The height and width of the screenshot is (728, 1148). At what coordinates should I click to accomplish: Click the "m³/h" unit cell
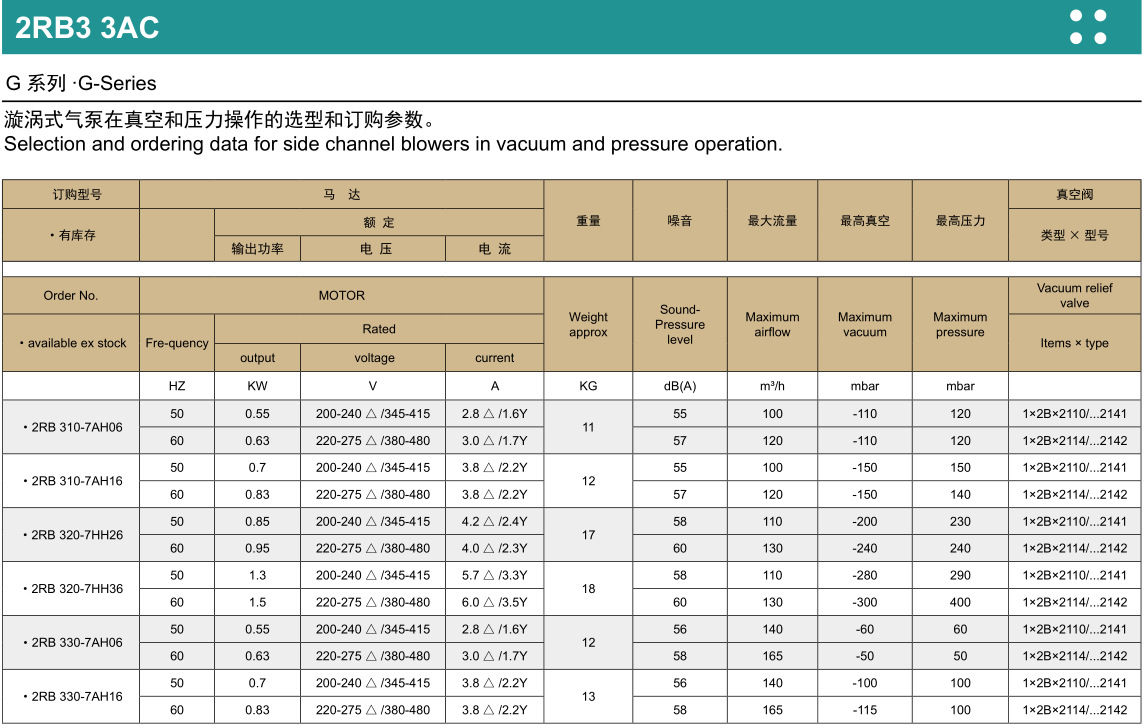772,386
